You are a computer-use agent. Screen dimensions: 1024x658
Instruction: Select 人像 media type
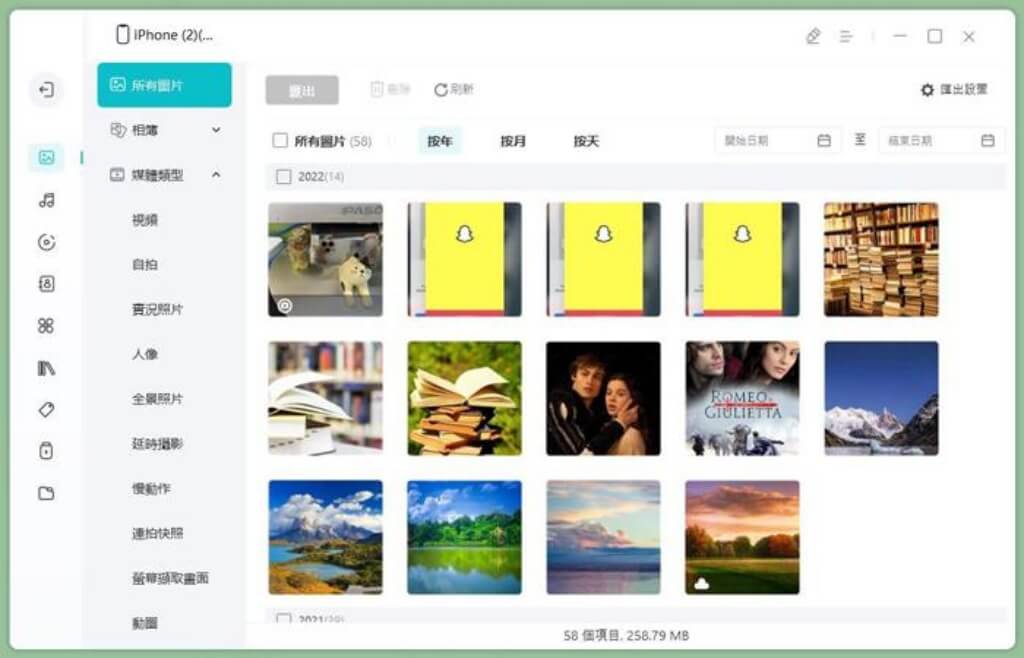point(145,354)
